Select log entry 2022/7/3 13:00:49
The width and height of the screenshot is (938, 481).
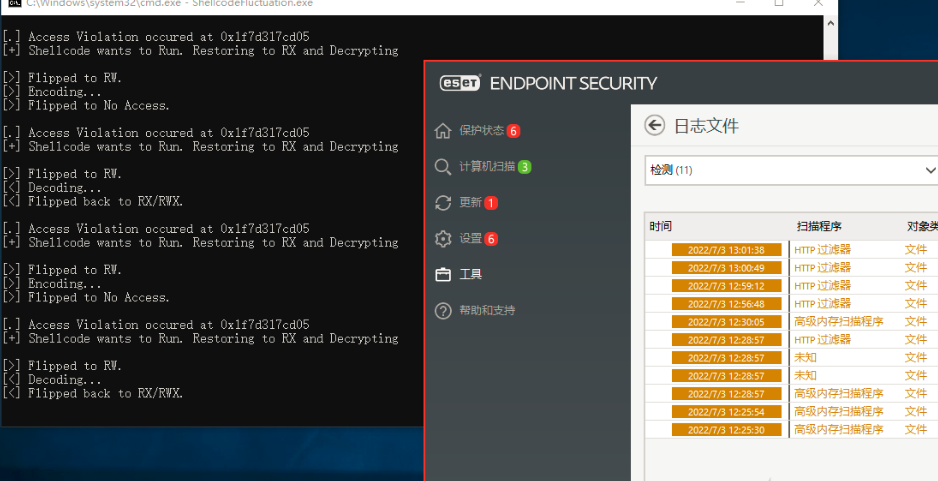pyautogui.click(x=726, y=267)
